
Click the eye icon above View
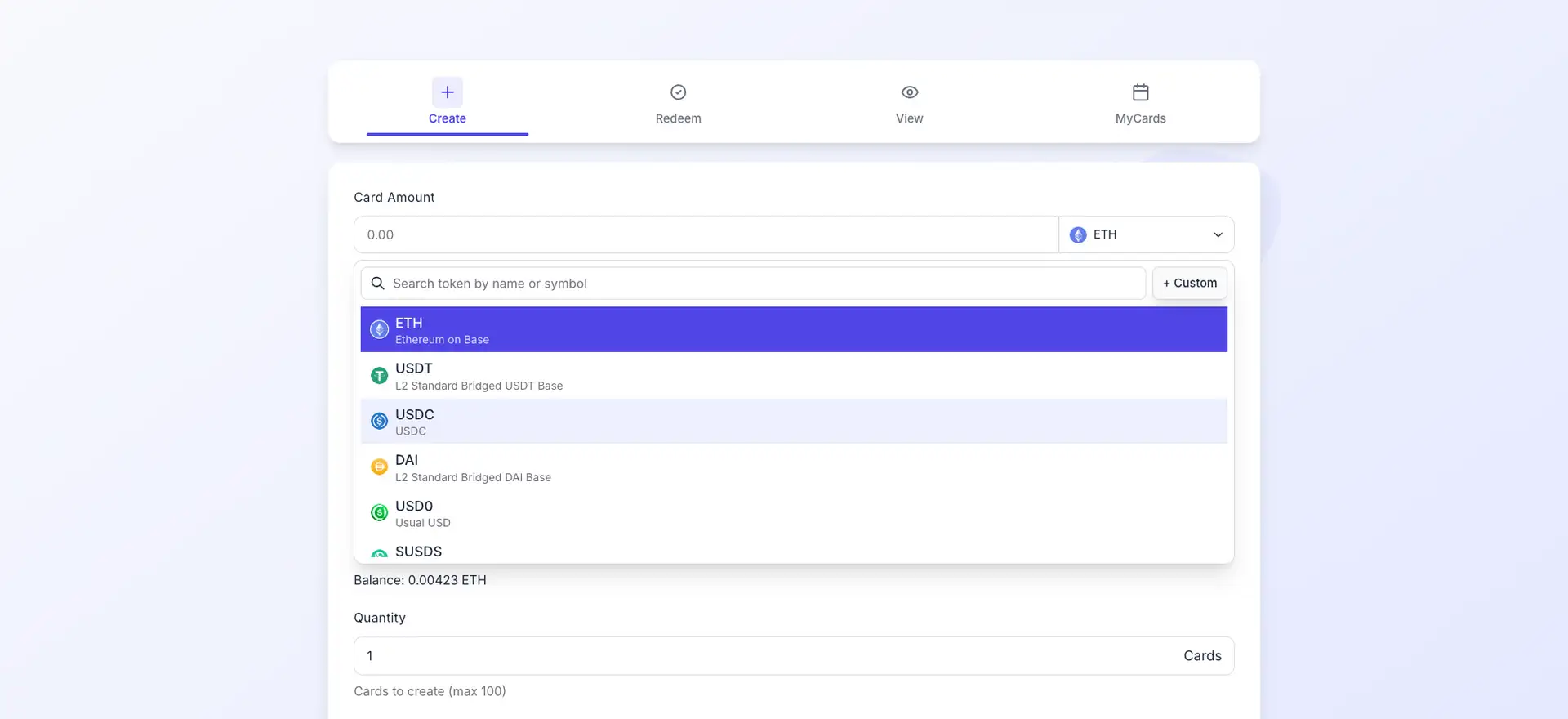(x=909, y=92)
